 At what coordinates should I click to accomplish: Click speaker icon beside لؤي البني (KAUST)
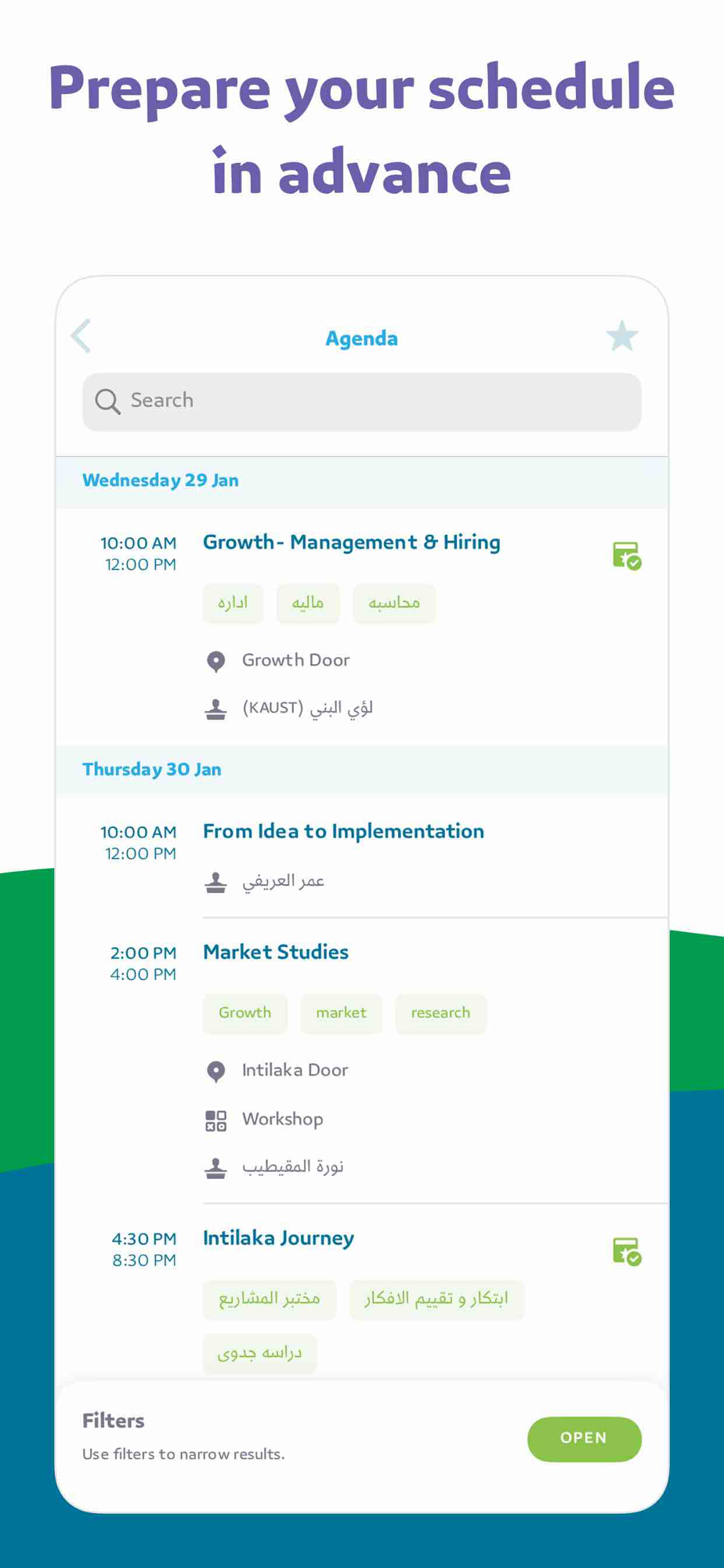pos(215,710)
